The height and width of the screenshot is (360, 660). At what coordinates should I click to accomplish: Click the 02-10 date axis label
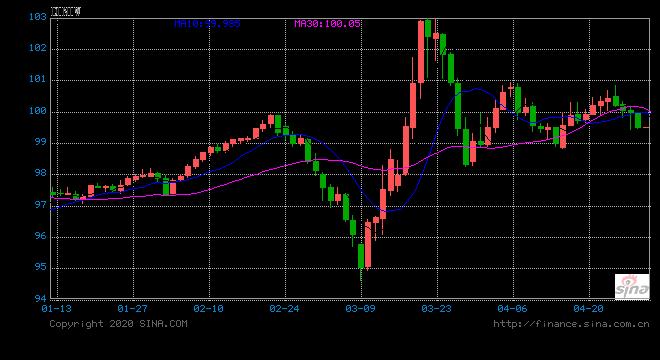coord(208,309)
